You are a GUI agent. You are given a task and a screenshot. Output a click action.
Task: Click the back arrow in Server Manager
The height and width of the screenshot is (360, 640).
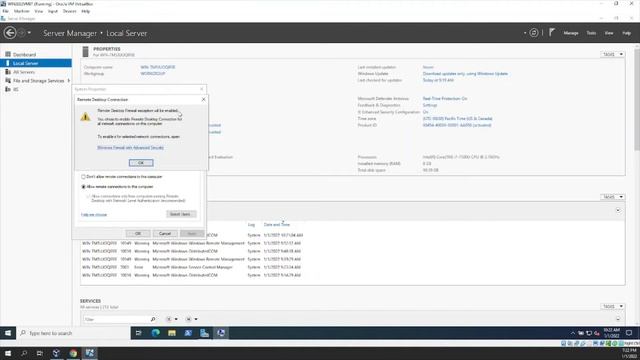coord(10,33)
